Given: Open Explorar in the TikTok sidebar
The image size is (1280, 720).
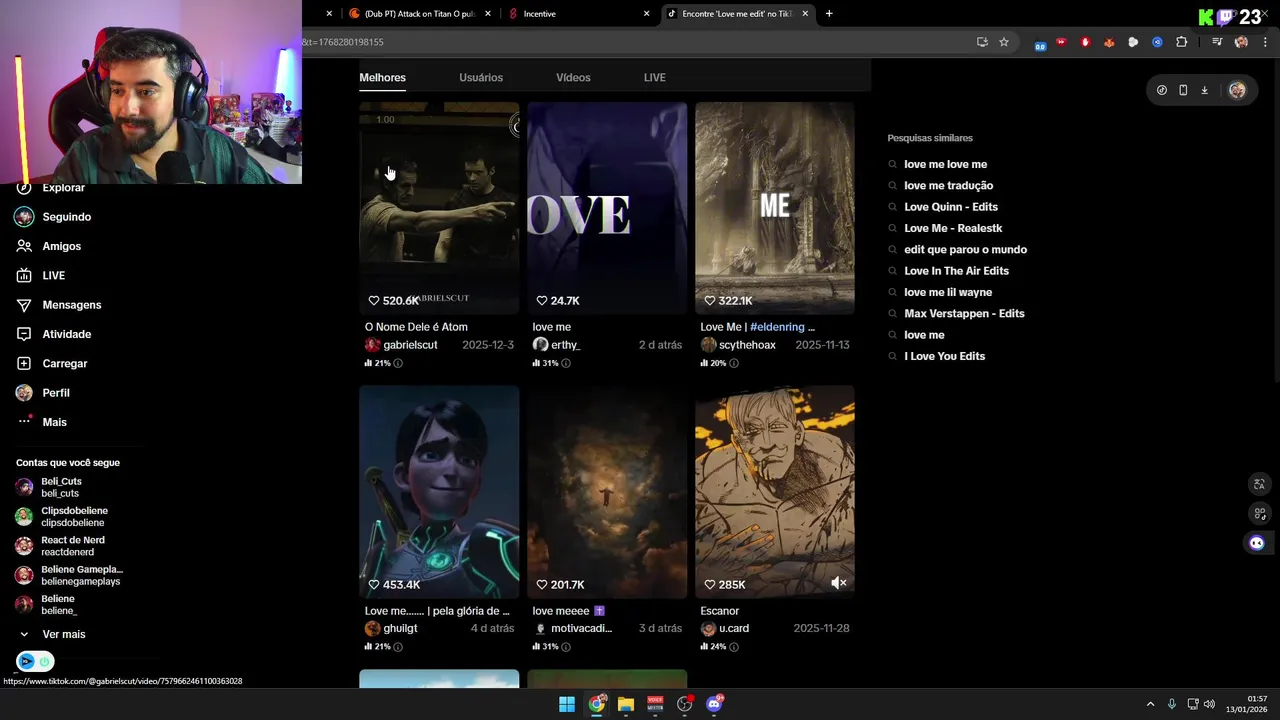Looking at the screenshot, I should click(63, 188).
